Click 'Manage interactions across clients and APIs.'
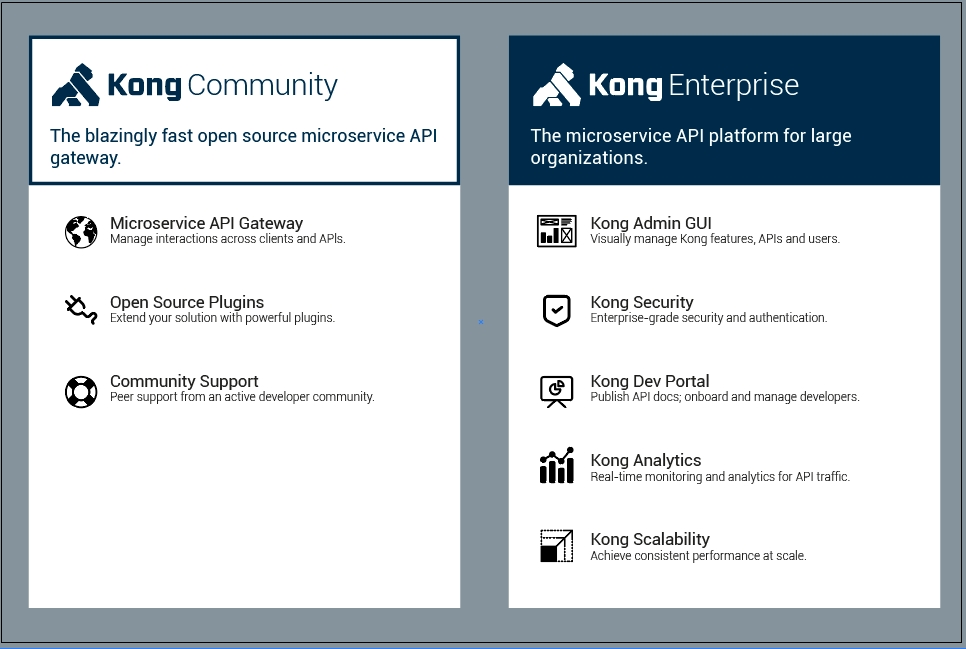The height and width of the screenshot is (649, 966). click(227, 239)
